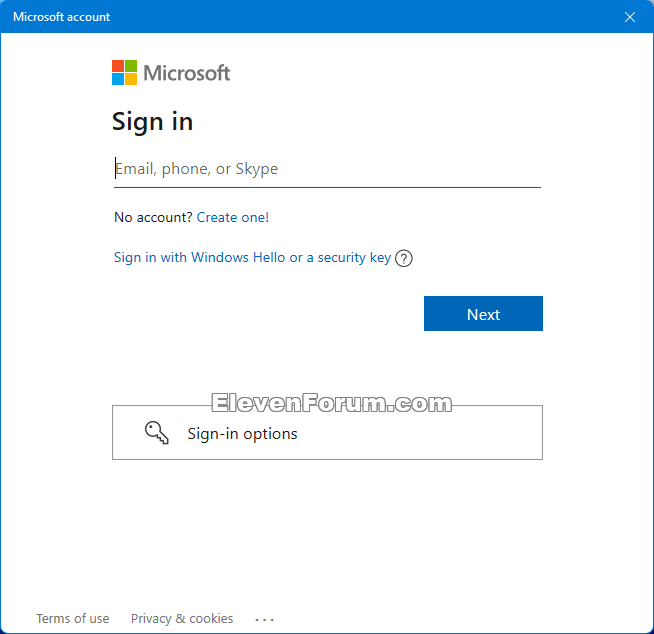654x634 pixels.
Task: Click the Next button
Action: pos(483,314)
